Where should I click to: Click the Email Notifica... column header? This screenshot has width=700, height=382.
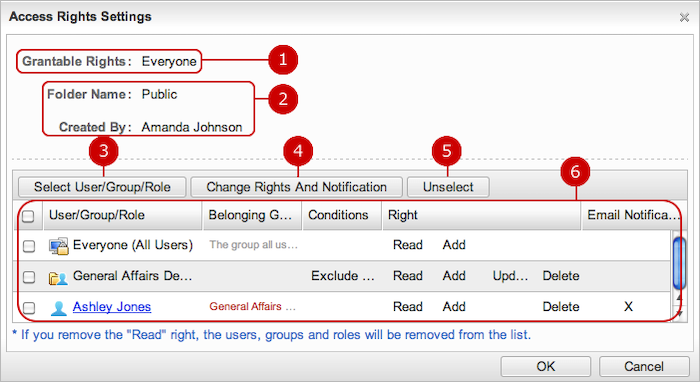coord(629,215)
